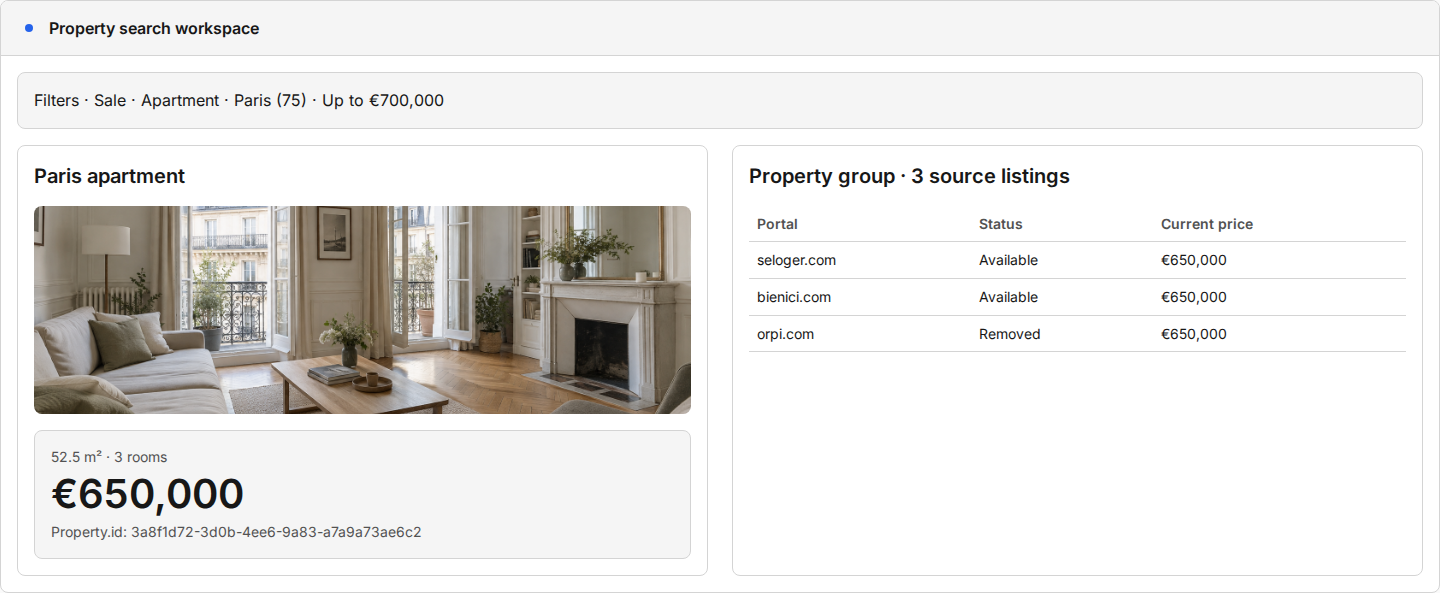The image size is (1440, 593).
Task: Click the Status column header
Action: (1000, 224)
